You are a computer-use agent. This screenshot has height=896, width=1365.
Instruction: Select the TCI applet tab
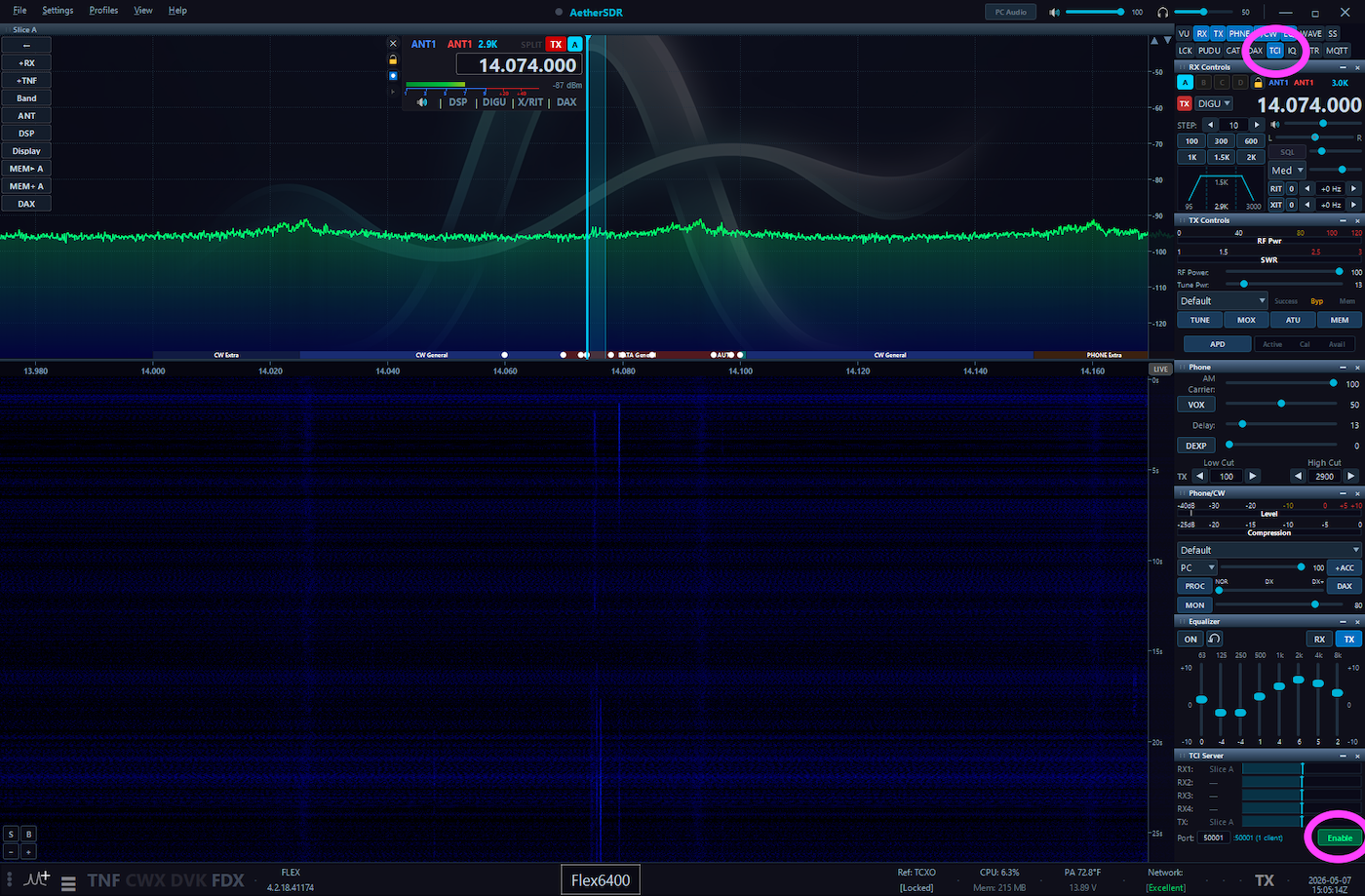pyautogui.click(x=1274, y=51)
